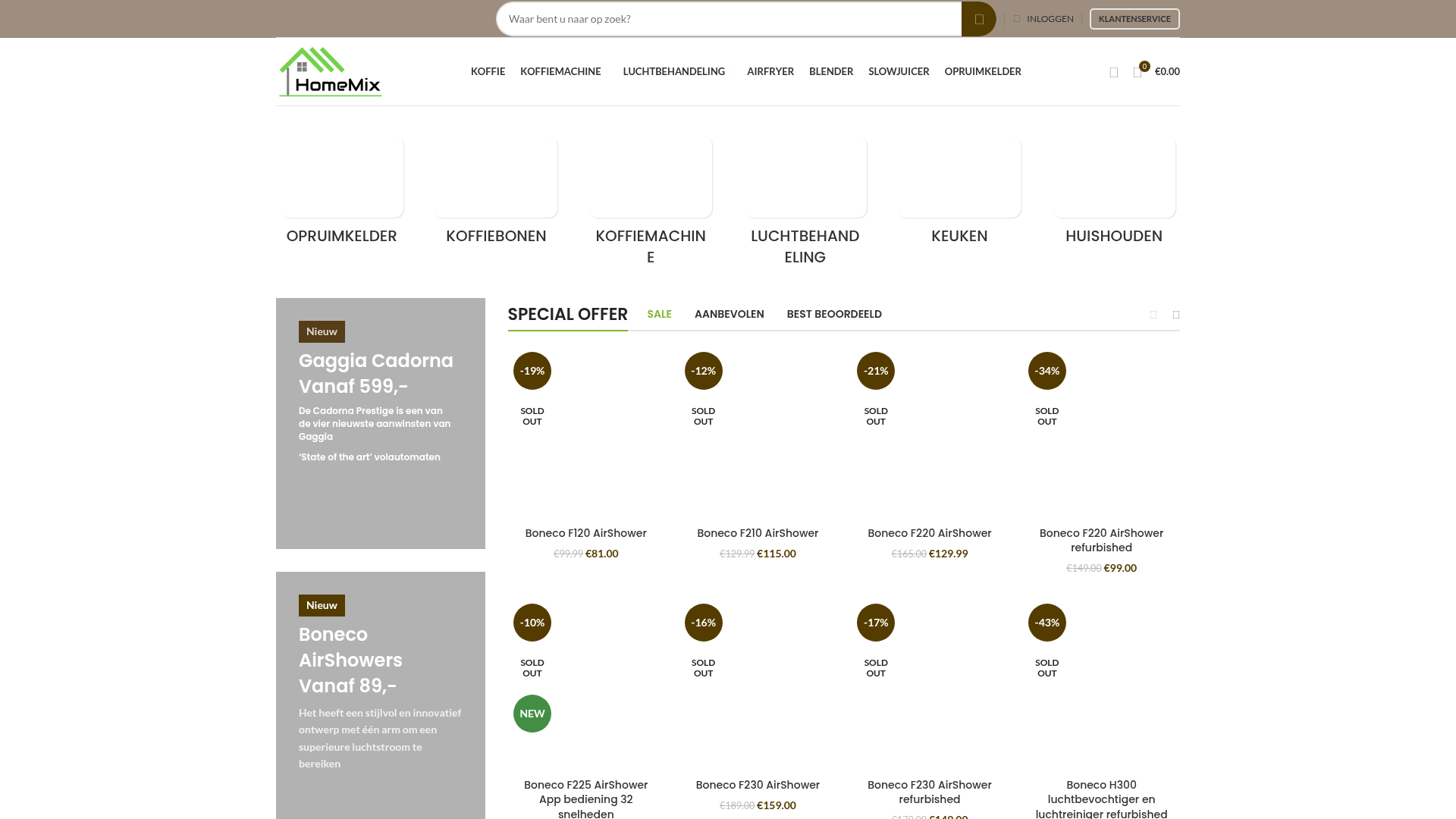The height and width of the screenshot is (819, 1456).
Task: Expand the LUCHTBEHANDELING menu dropdown
Action: click(677, 71)
